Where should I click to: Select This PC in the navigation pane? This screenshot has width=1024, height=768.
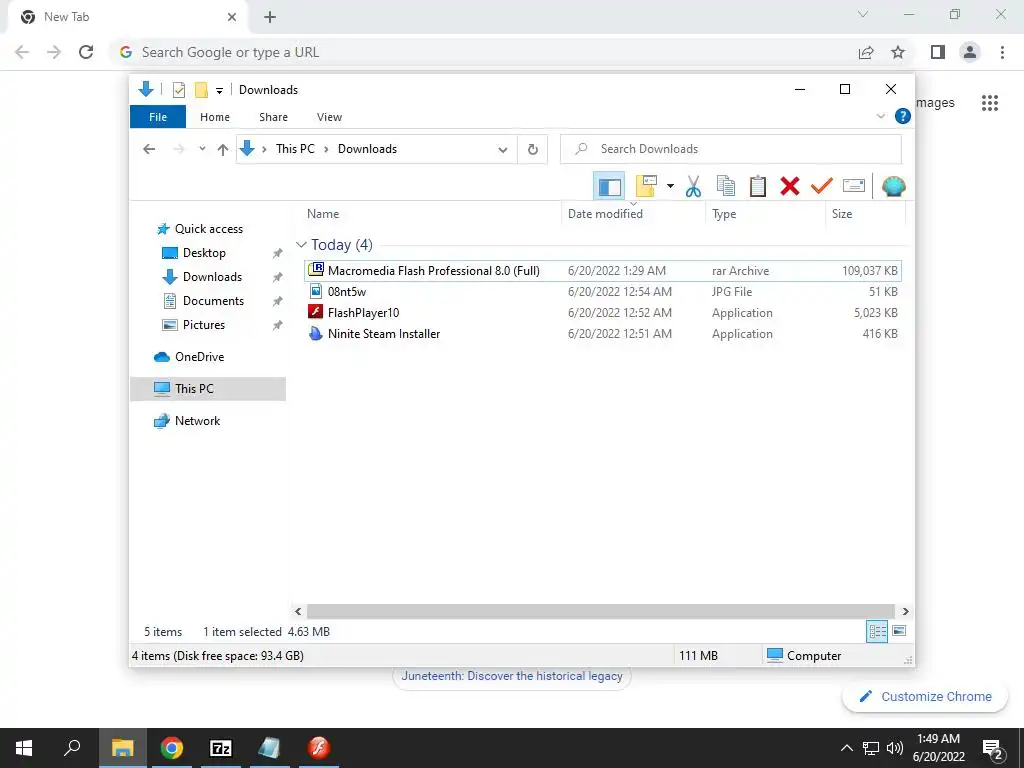click(x=208, y=389)
